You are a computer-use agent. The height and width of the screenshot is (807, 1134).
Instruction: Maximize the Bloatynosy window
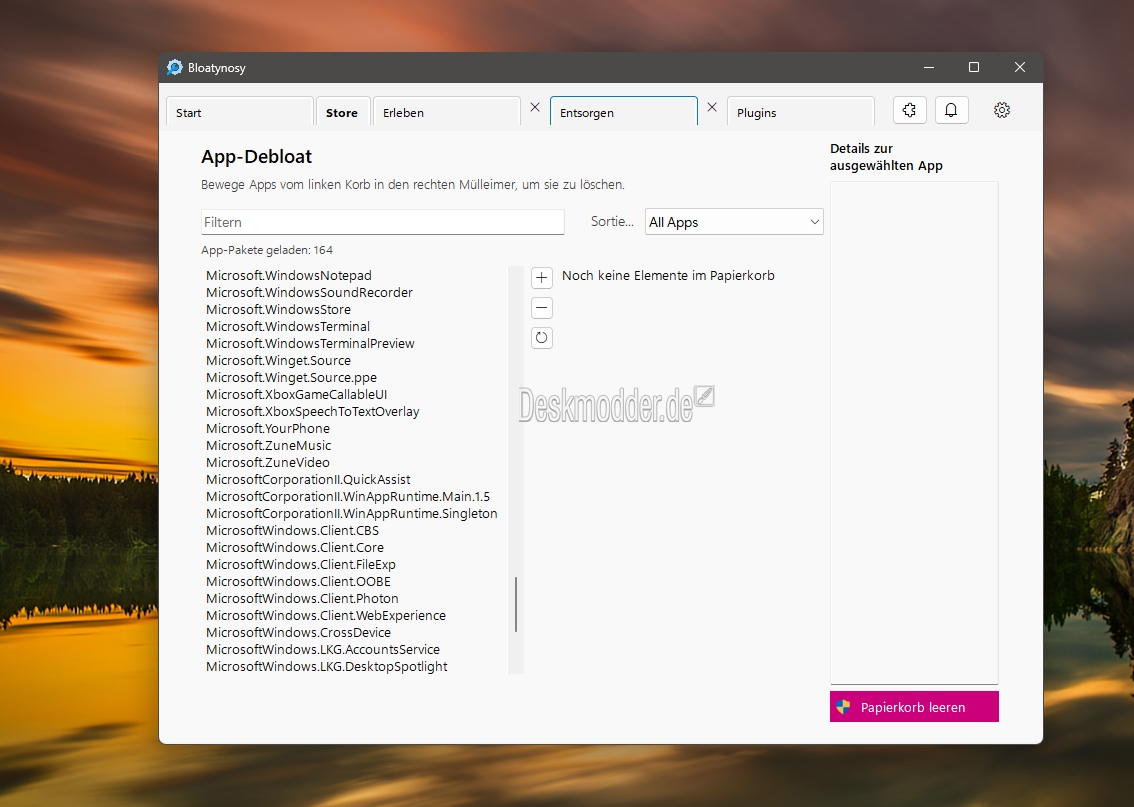coord(974,67)
